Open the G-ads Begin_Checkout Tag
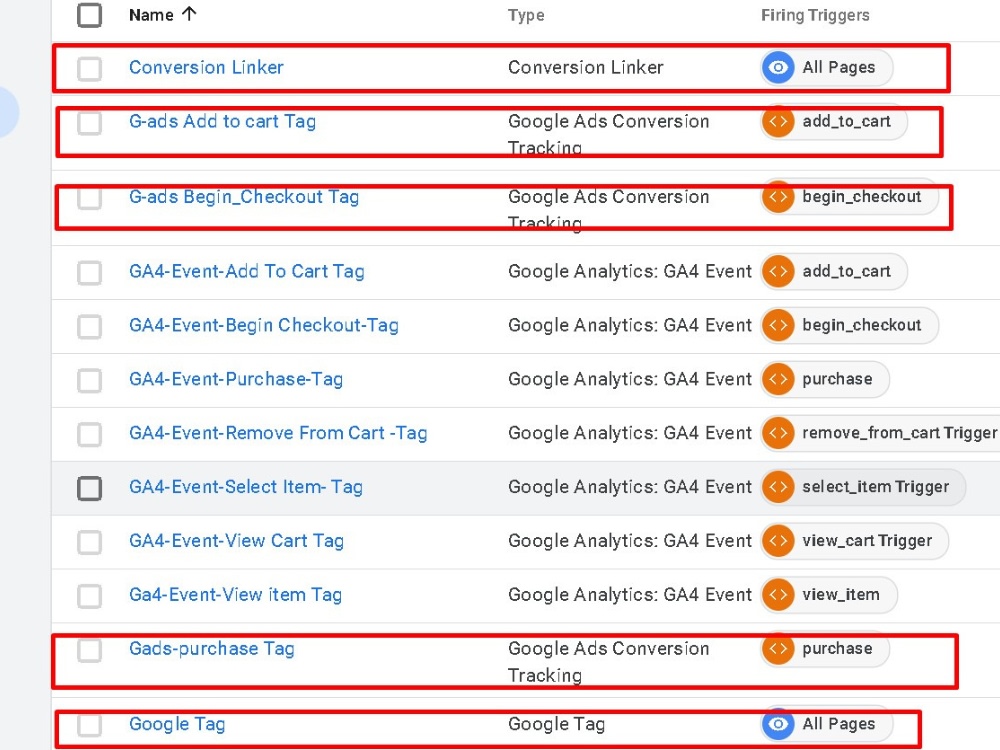 tap(244, 196)
